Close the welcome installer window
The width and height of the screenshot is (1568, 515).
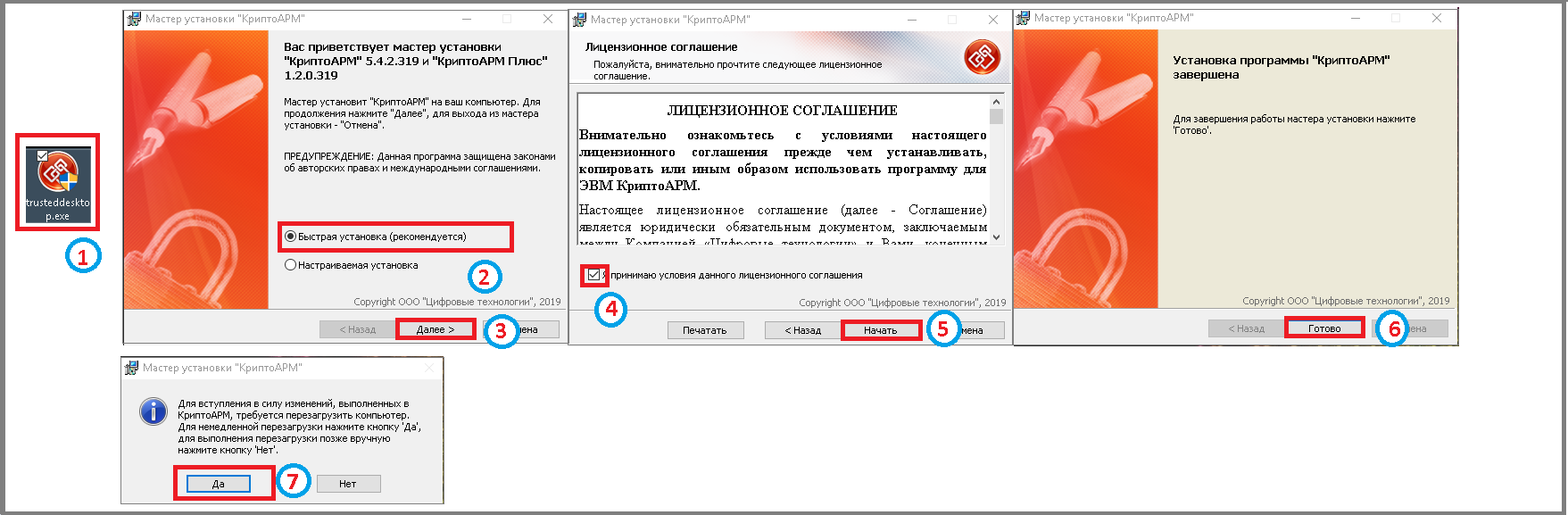pos(547,19)
